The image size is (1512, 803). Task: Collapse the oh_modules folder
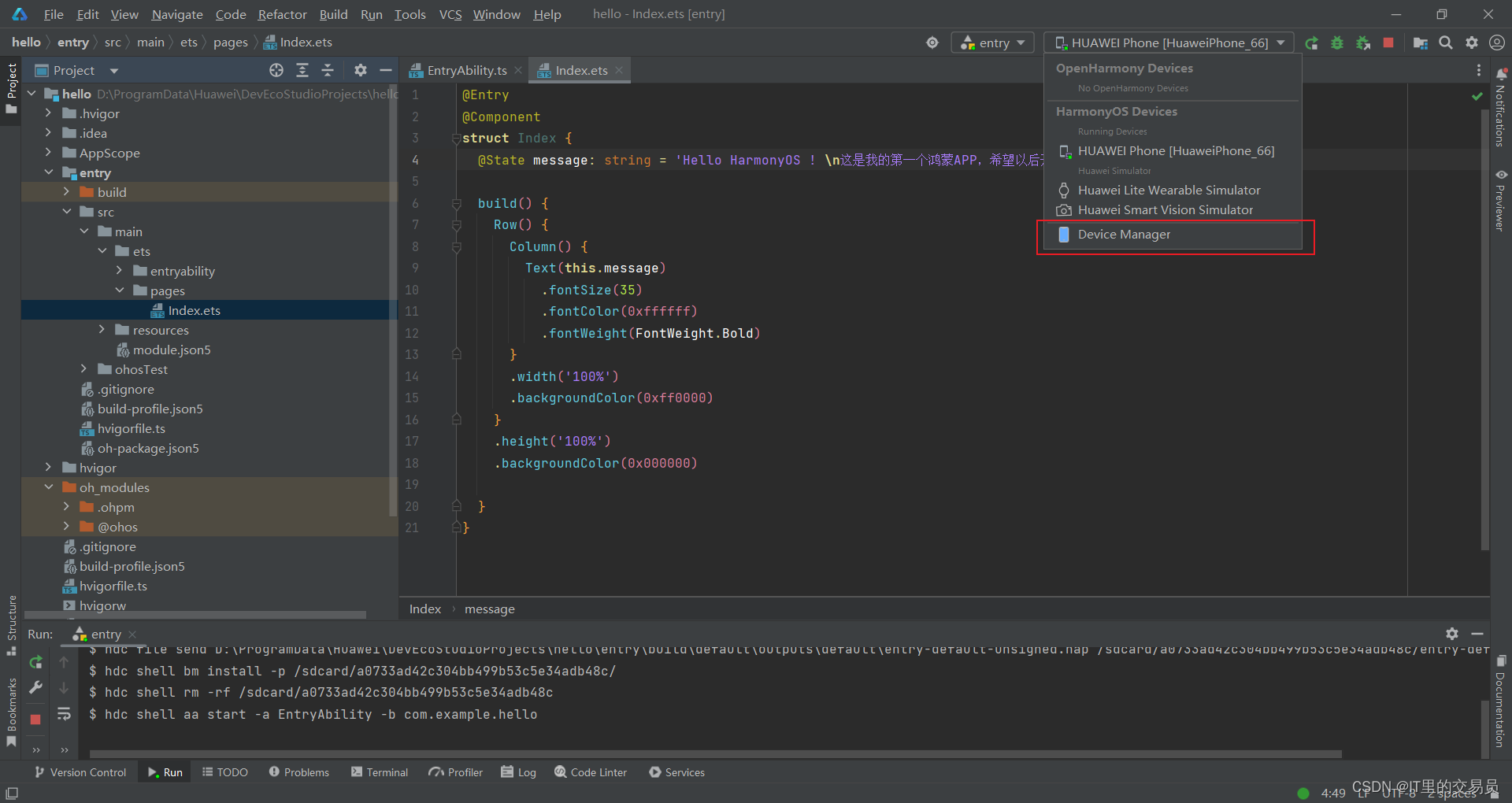pyautogui.click(x=48, y=487)
